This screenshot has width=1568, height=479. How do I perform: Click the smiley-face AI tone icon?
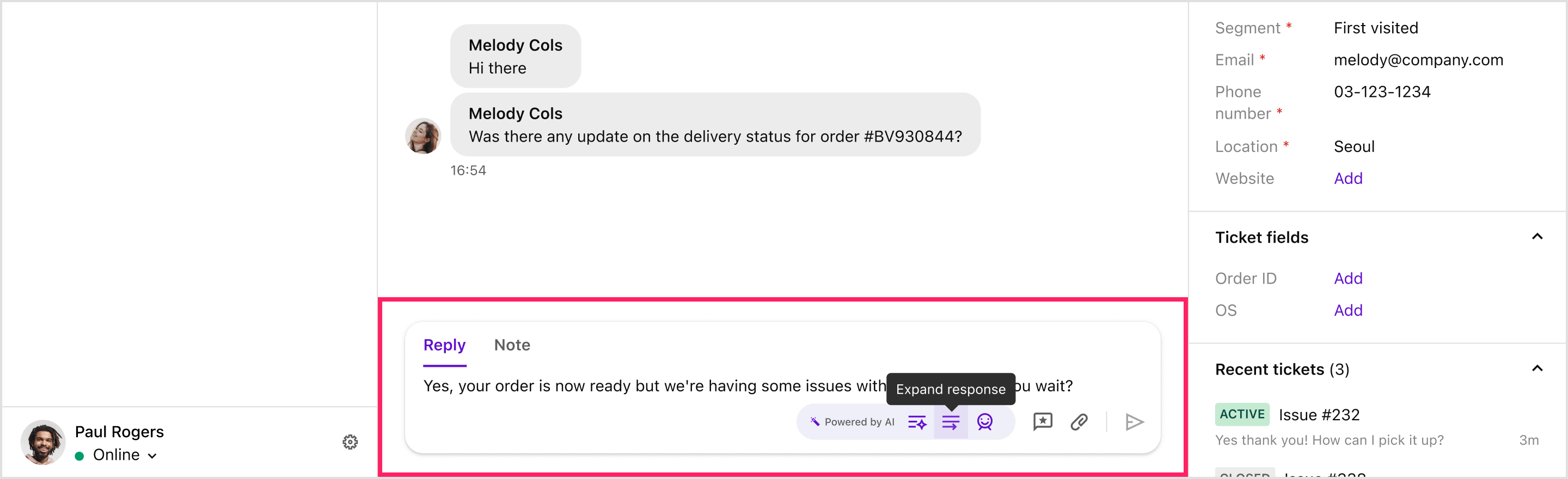click(984, 422)
